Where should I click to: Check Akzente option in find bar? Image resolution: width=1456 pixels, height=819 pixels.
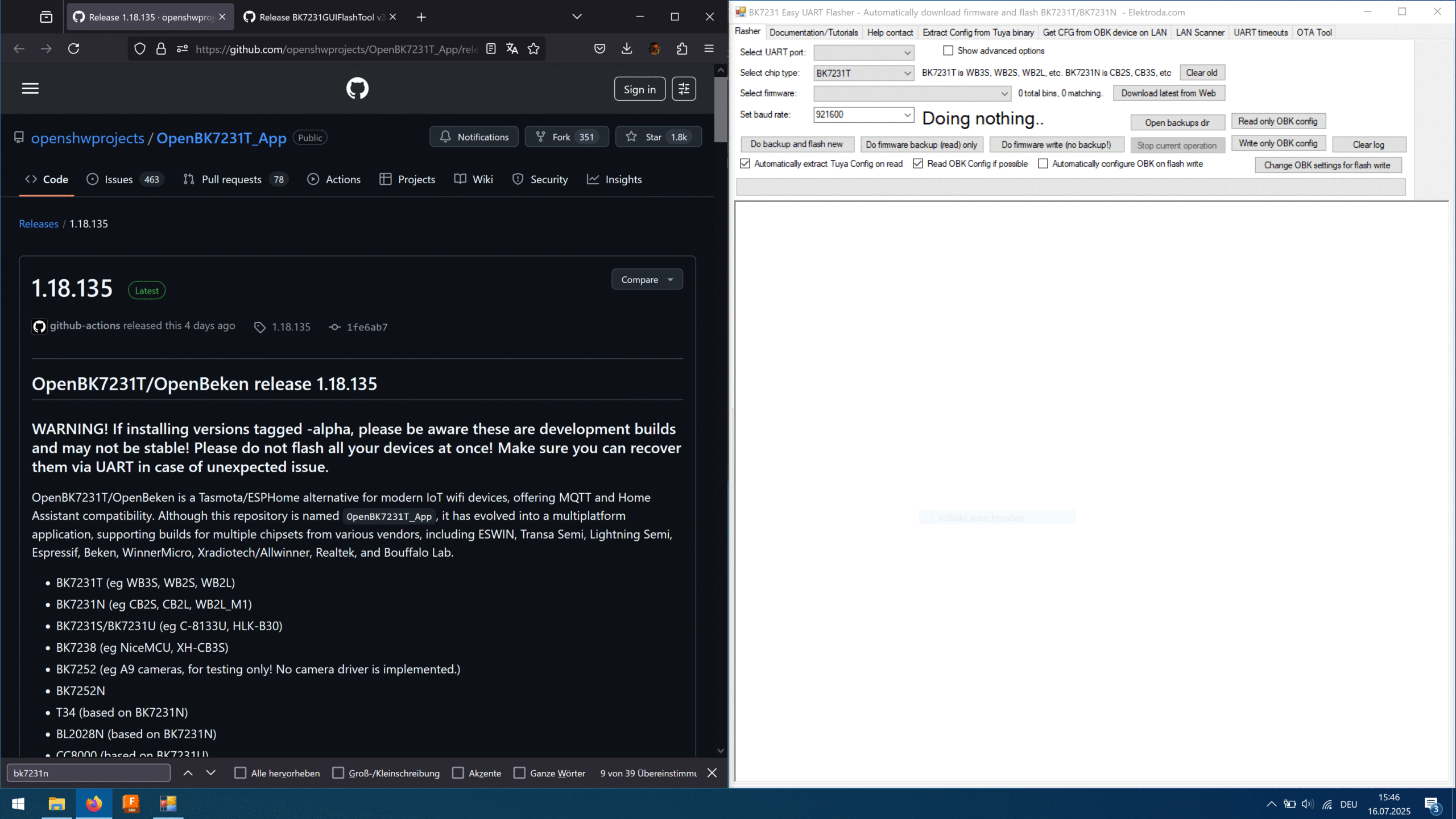coord(458,773)
